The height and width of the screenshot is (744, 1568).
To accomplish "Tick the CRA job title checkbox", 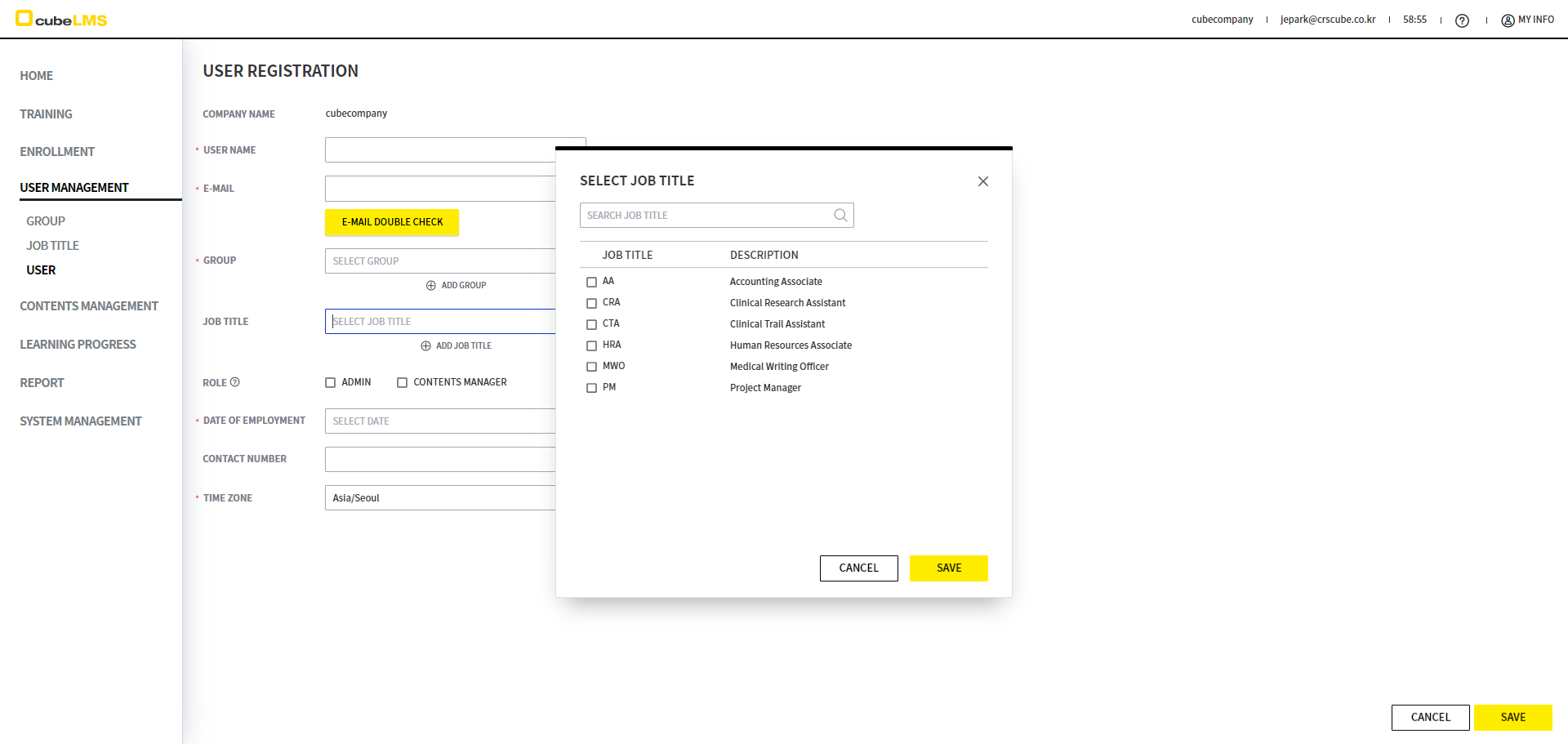I will (x=591, y=303).
